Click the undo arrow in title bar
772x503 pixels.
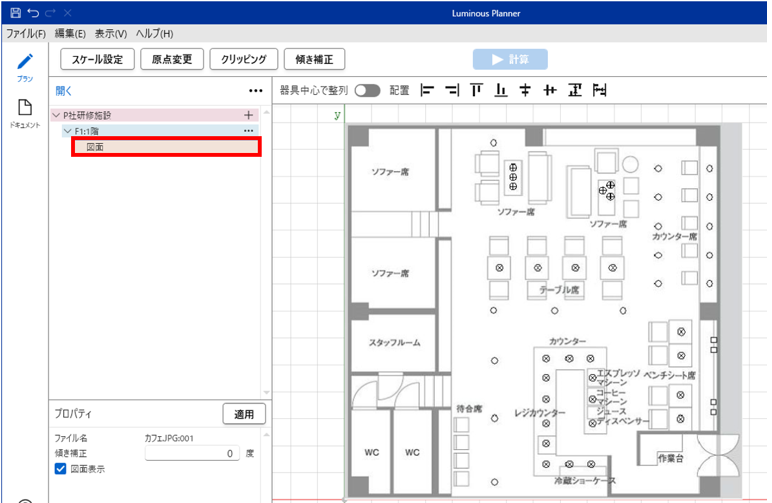click(34, 12)
